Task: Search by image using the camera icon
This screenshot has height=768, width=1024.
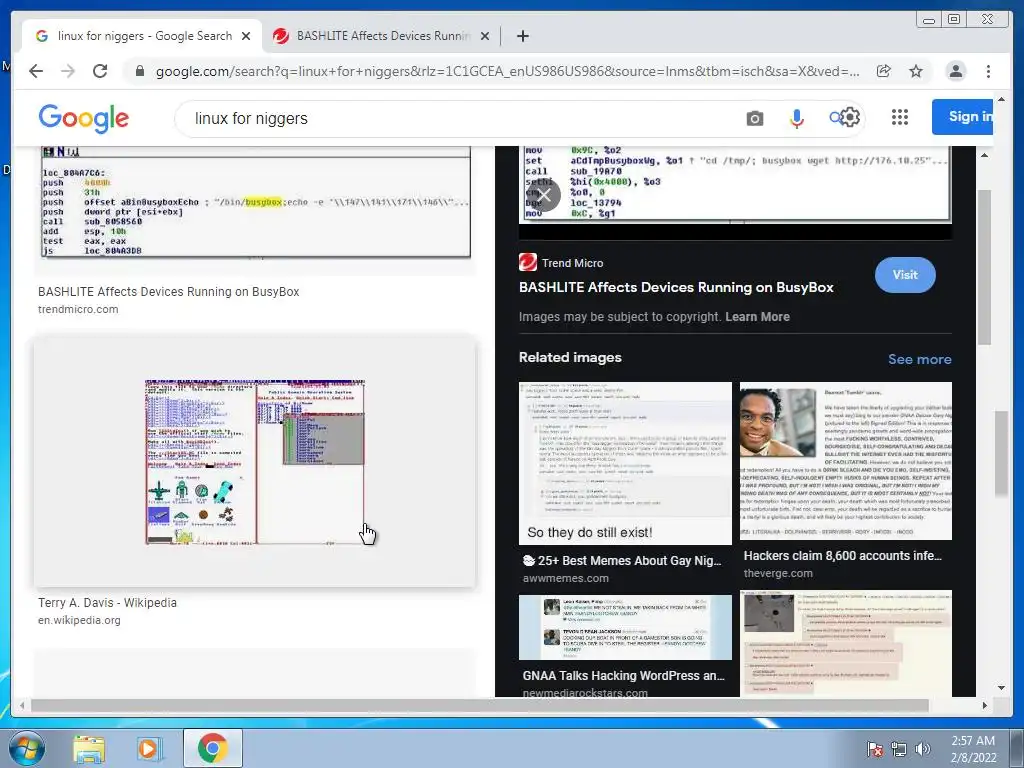Action: [754, 118]
